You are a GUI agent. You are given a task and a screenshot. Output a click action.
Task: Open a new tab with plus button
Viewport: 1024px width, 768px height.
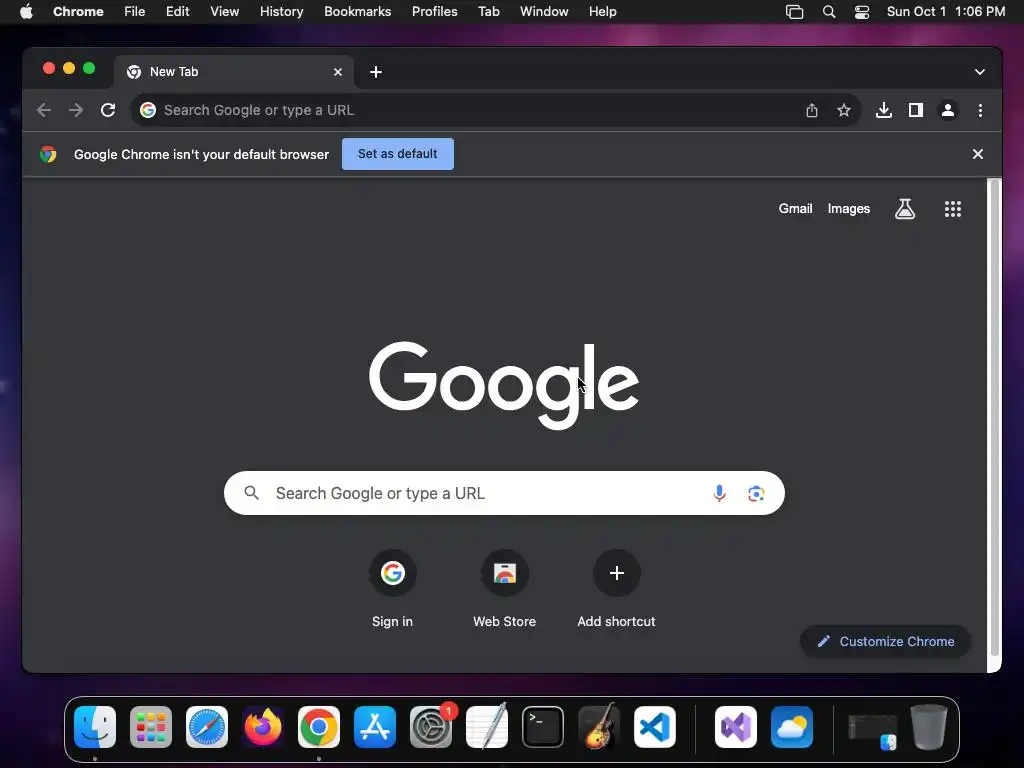click(376, 72)
